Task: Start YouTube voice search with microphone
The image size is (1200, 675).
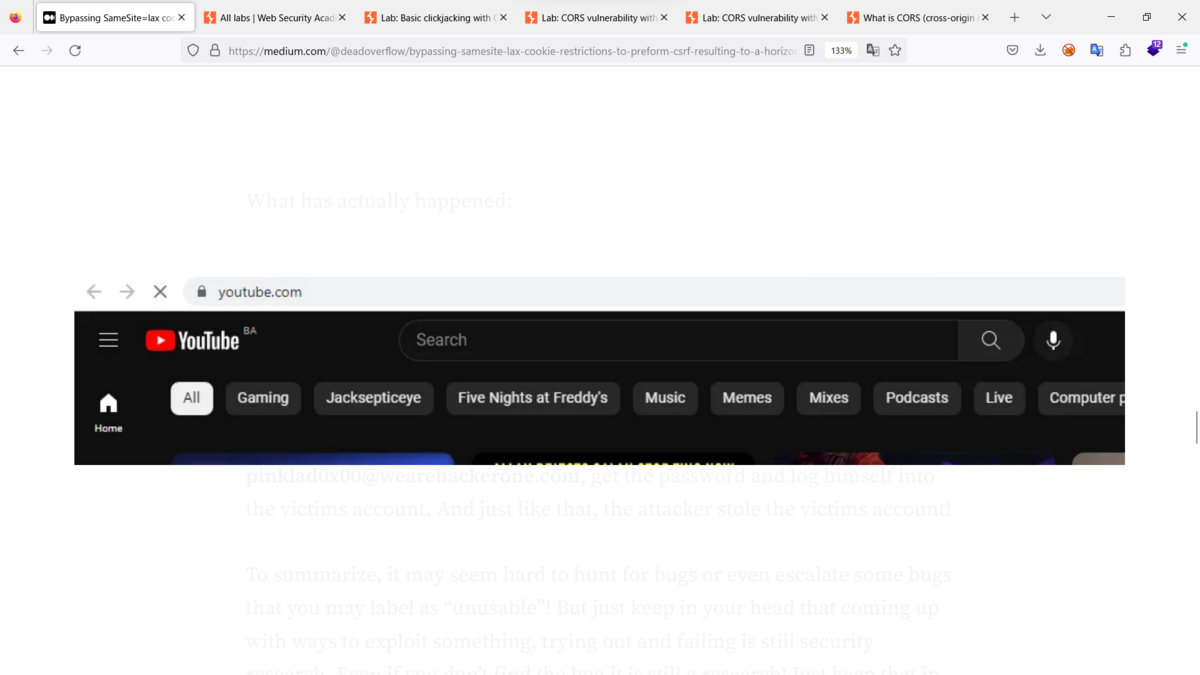Action: point(1053,340)
